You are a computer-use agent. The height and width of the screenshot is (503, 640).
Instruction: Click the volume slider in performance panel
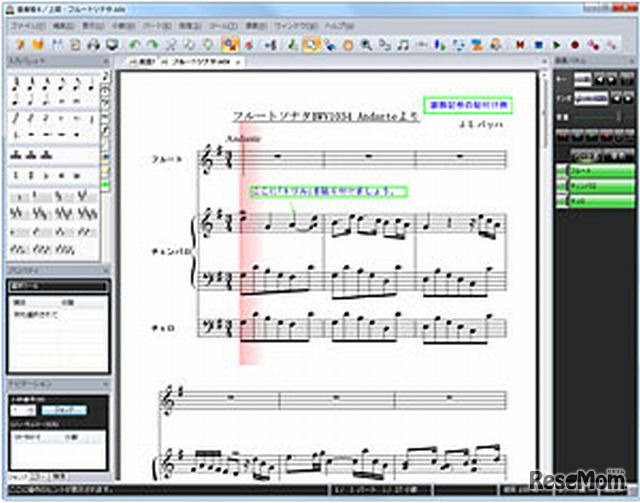[596, 116]
